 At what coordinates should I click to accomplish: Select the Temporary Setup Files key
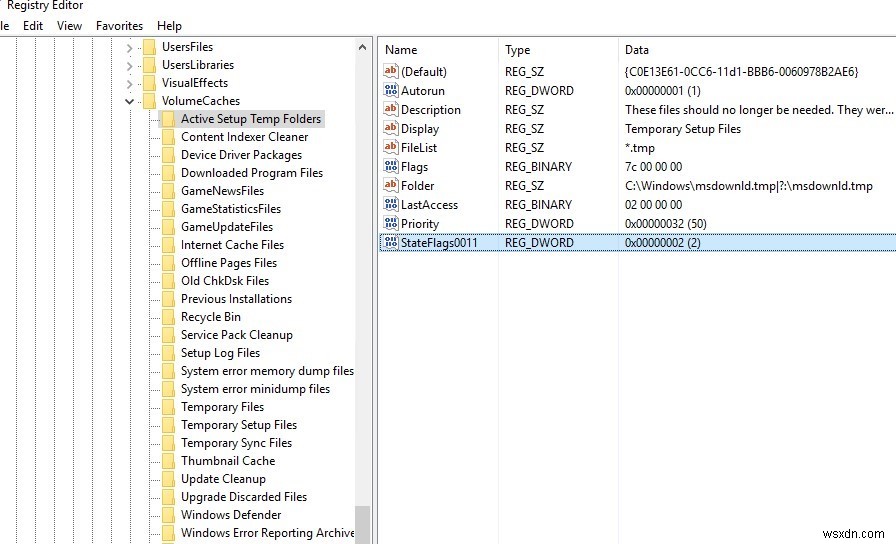point(239,425)
